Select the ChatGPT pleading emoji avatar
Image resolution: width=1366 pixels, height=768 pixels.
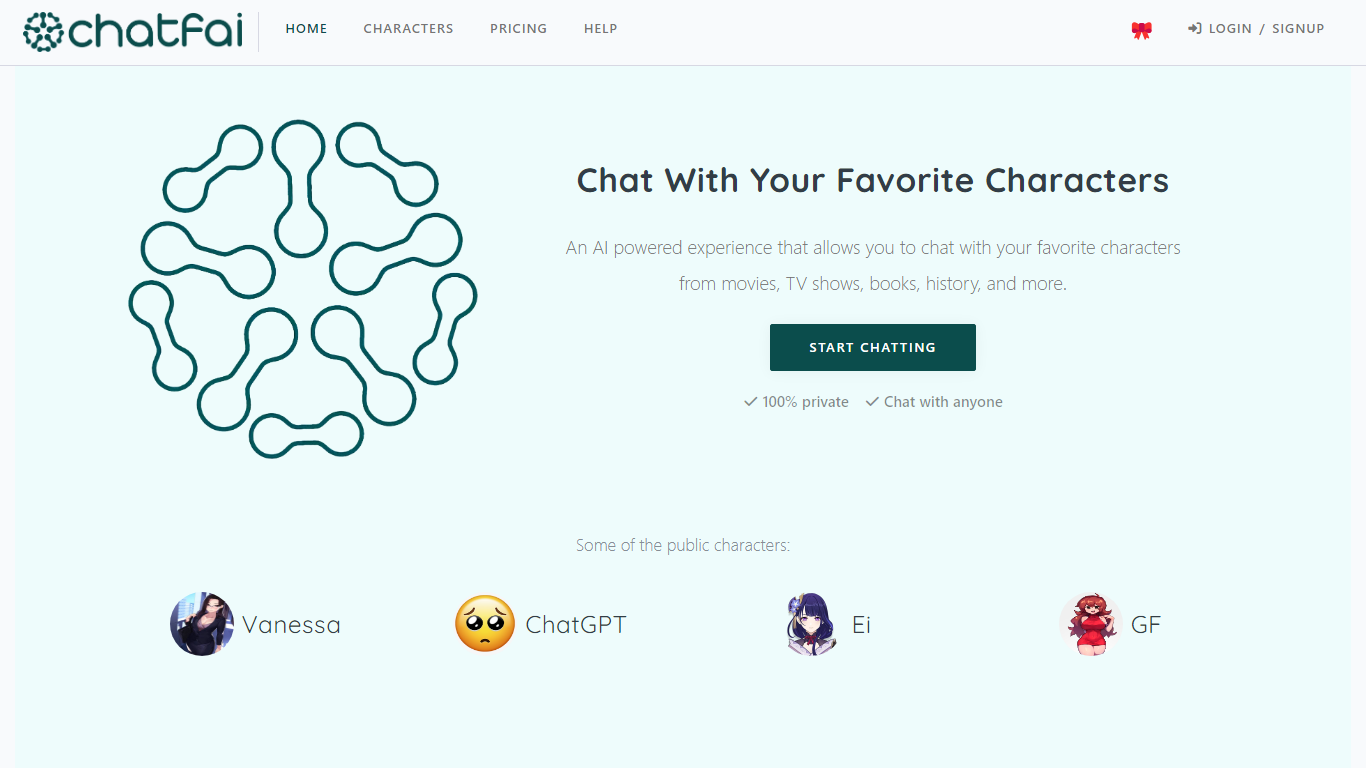[x=485, y=624]
